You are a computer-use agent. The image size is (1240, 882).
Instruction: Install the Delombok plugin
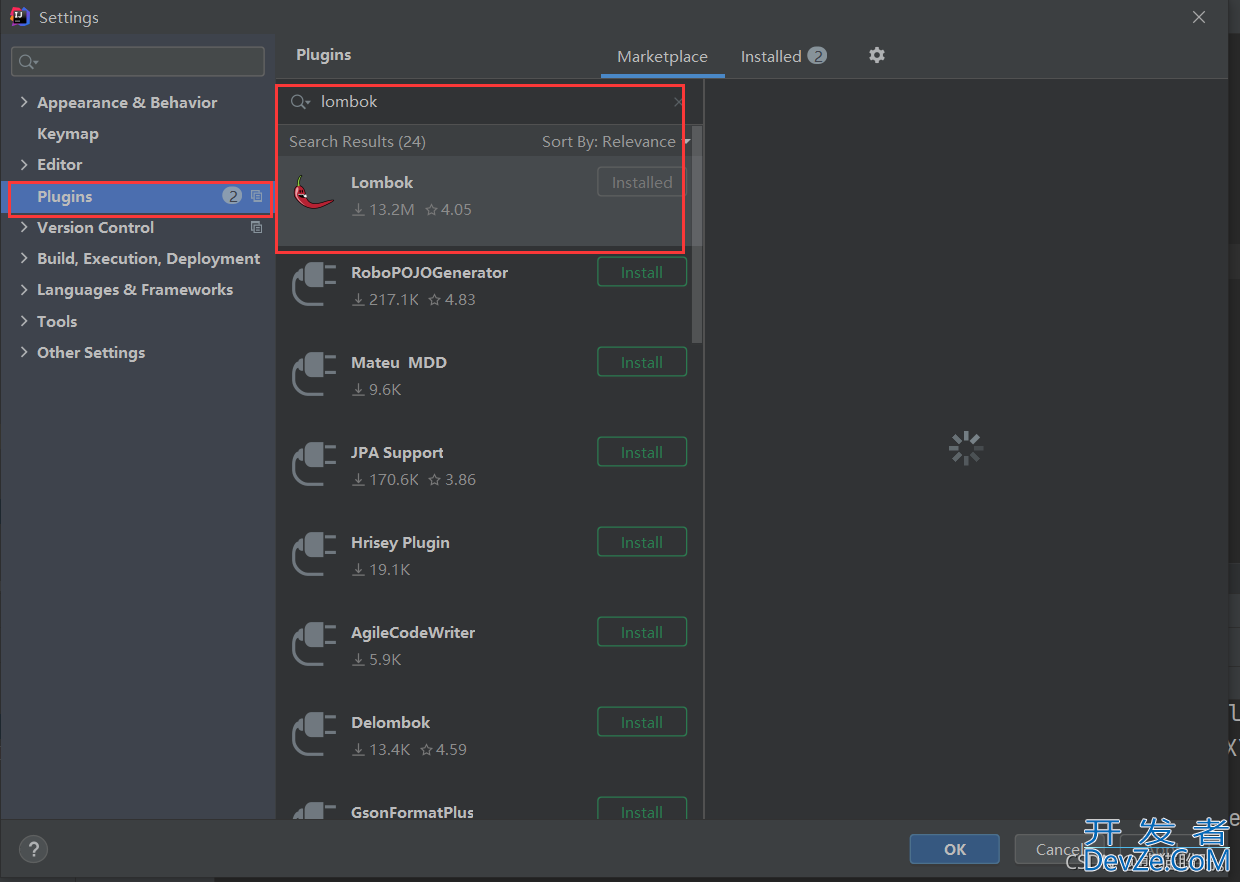pyautogui.click(x=642, y=722)
